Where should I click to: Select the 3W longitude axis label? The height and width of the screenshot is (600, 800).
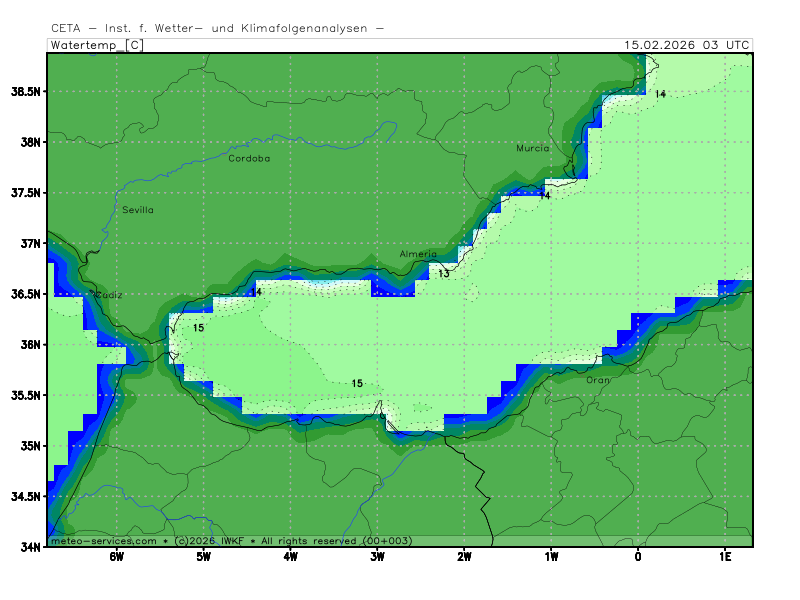click(377, 557)
